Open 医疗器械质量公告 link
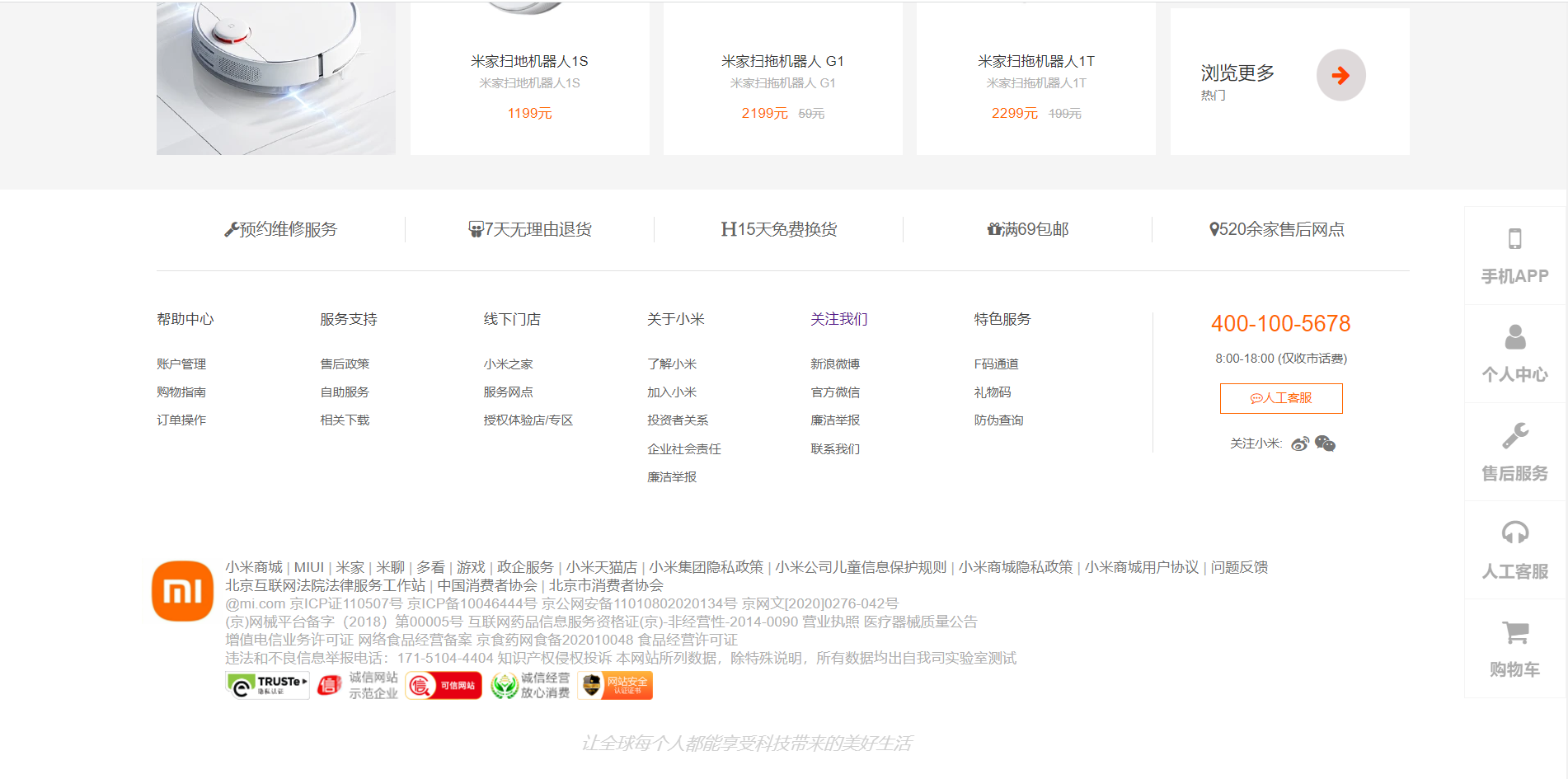The height and width of the screenshot is (779, 1568). point(921,622)
